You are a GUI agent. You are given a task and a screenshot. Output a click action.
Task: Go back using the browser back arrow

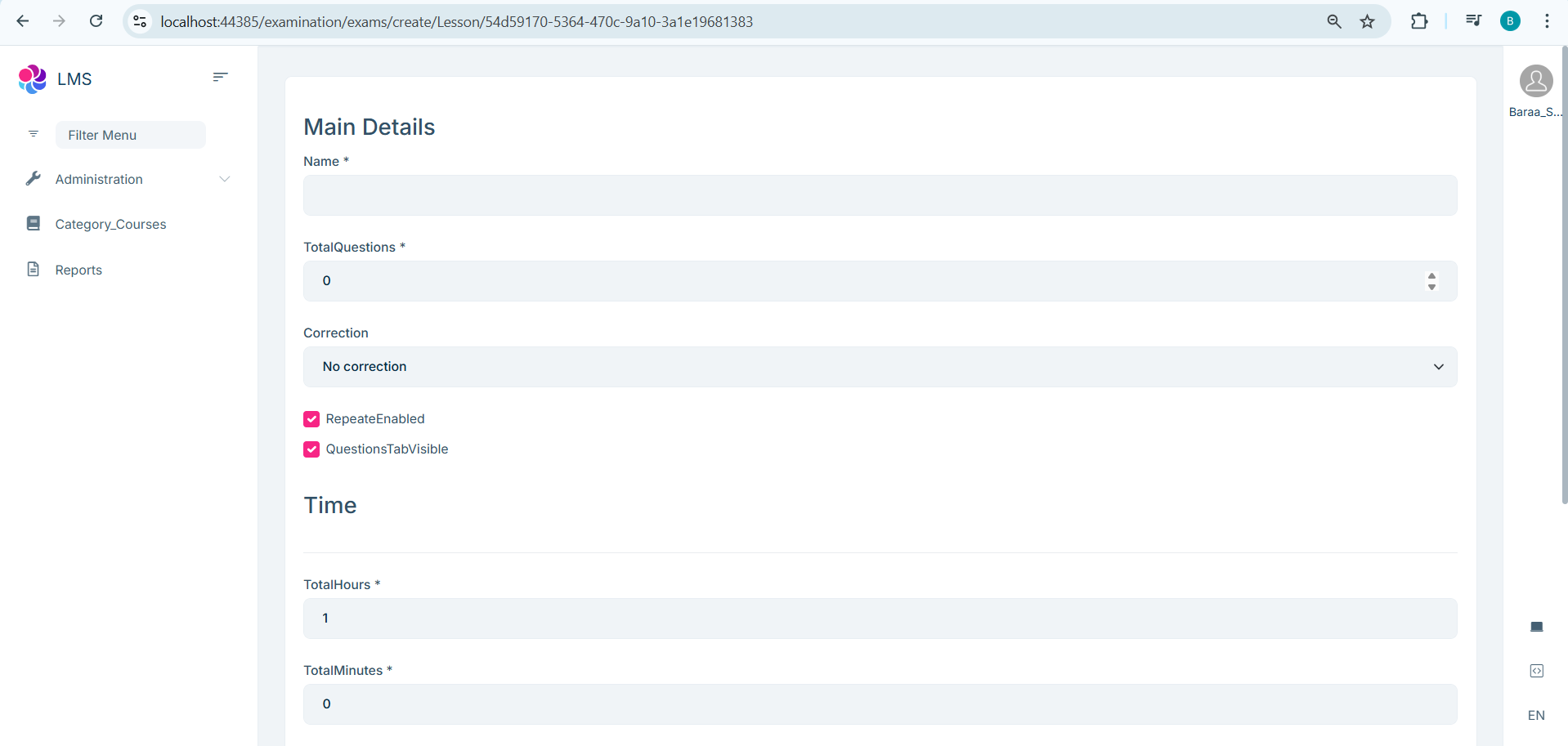pyautogui.click(x=23, y=21)
